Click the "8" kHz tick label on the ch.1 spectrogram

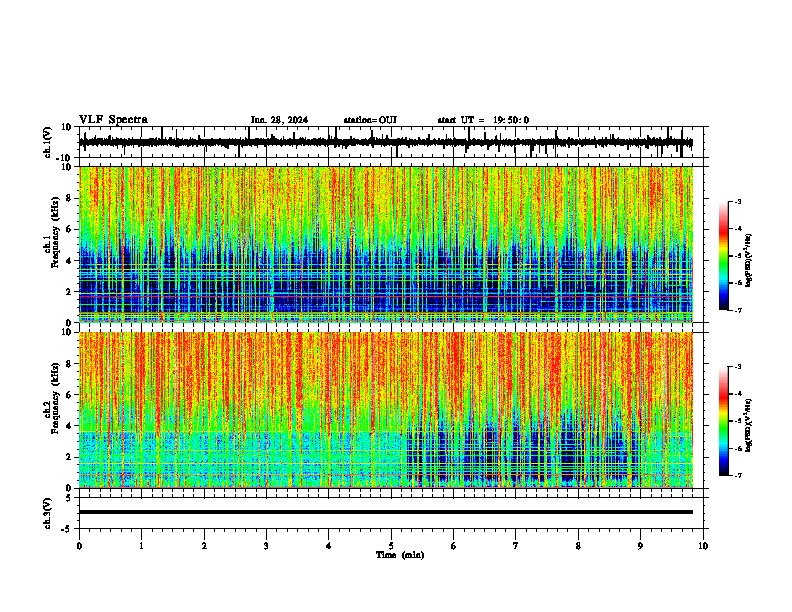(69, 198)
